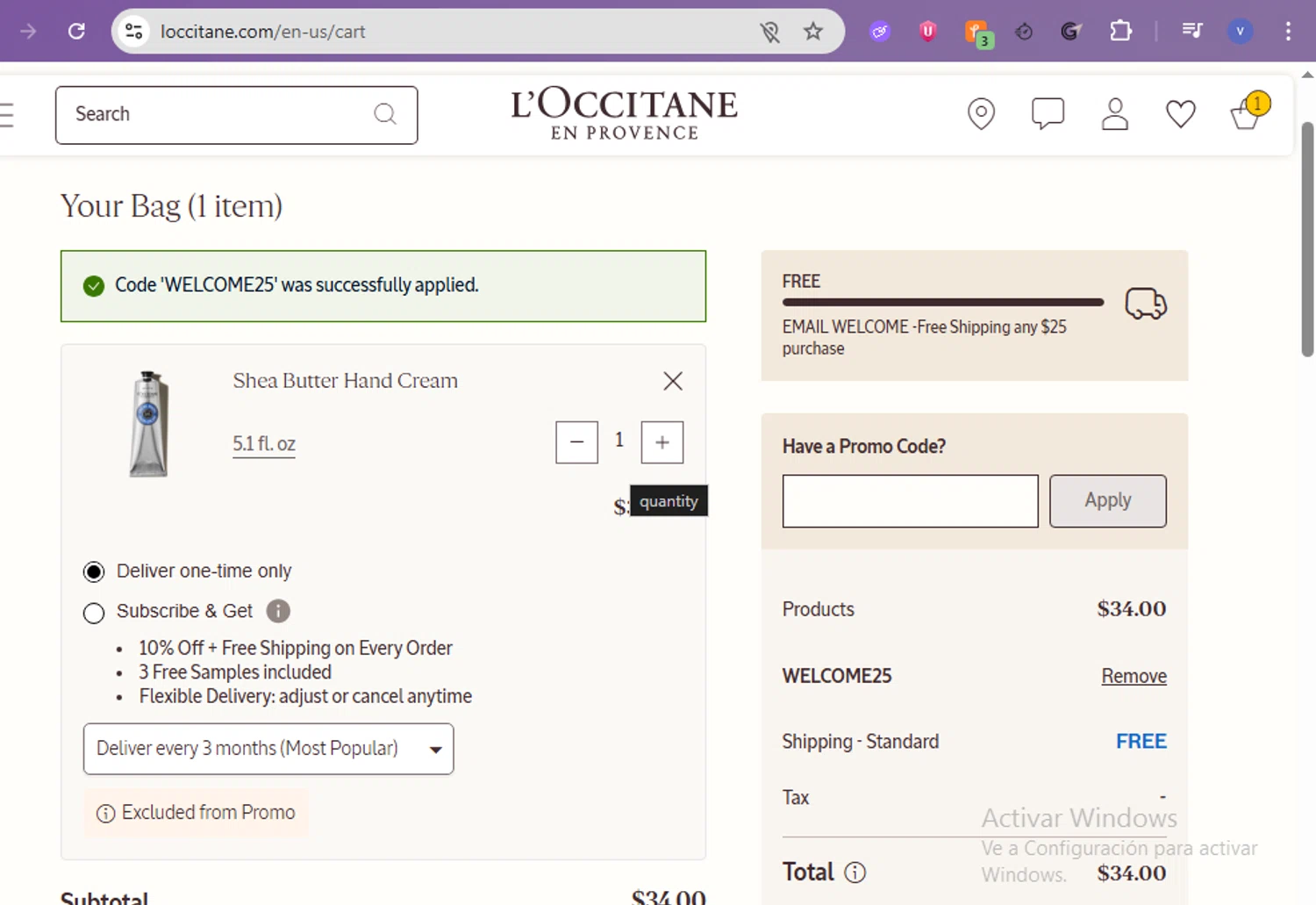
Task: Click the search magnifier icon
Action: [x=384, y=114]
